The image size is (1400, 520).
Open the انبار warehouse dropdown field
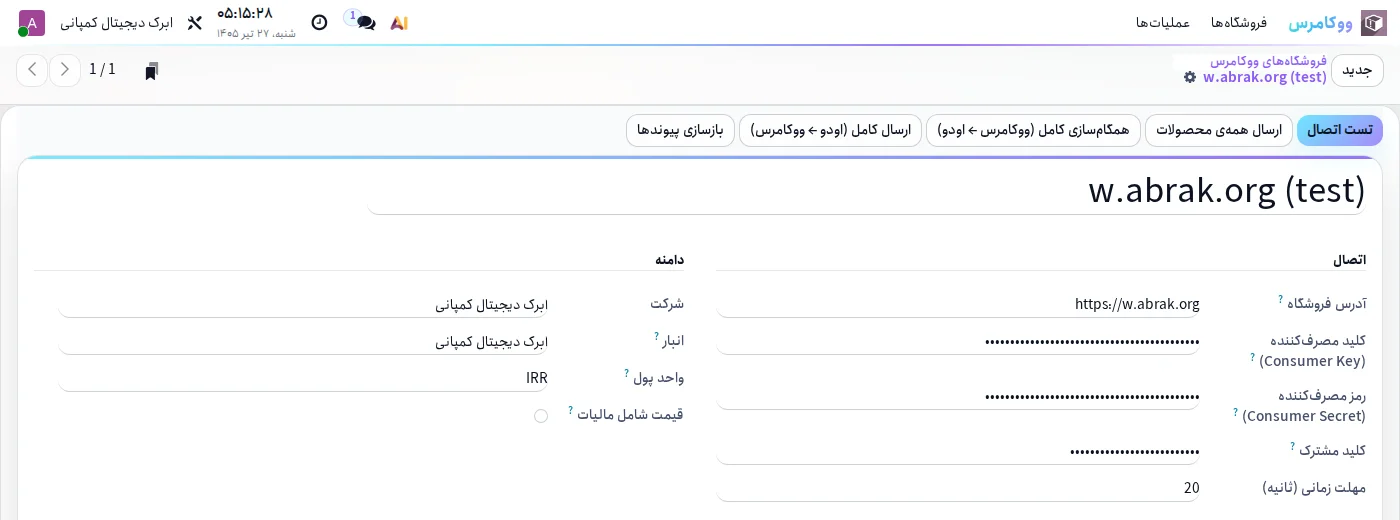tap(303, 341)
